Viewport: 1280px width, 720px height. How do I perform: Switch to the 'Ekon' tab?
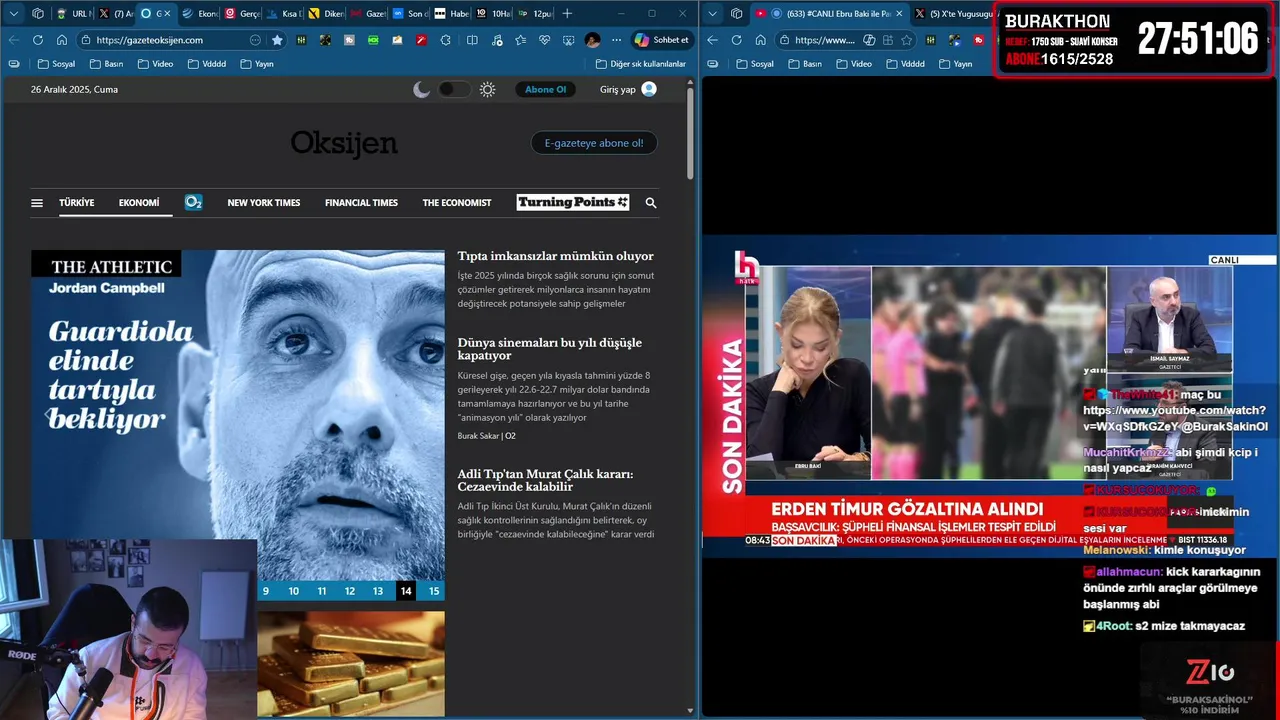200,14
